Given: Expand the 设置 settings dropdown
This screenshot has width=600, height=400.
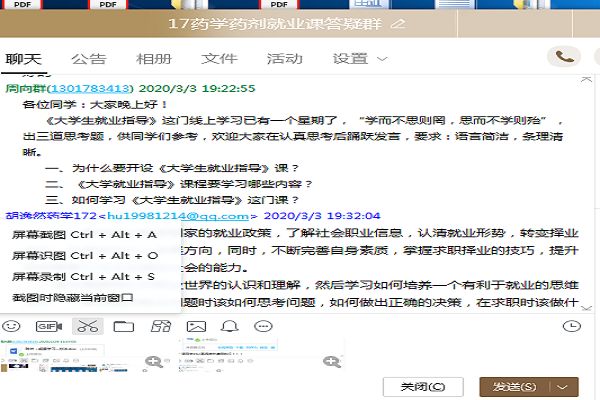Looking at the screenshot, I should [x=360, y=59].
